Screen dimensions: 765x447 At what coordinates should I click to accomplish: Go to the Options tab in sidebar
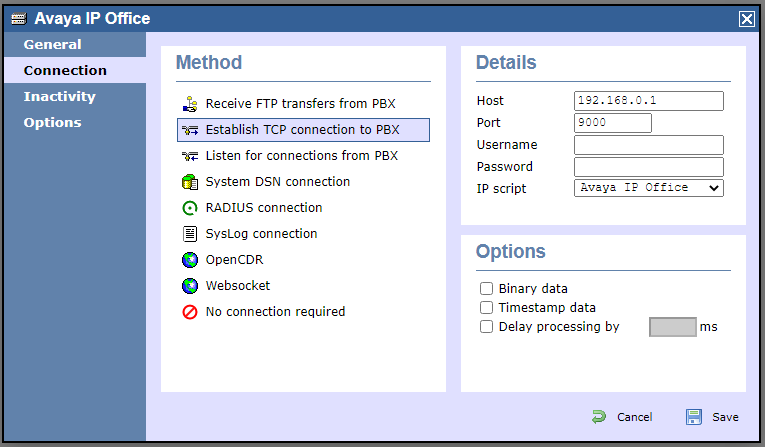pyautogui.click(x=75, y=122)
